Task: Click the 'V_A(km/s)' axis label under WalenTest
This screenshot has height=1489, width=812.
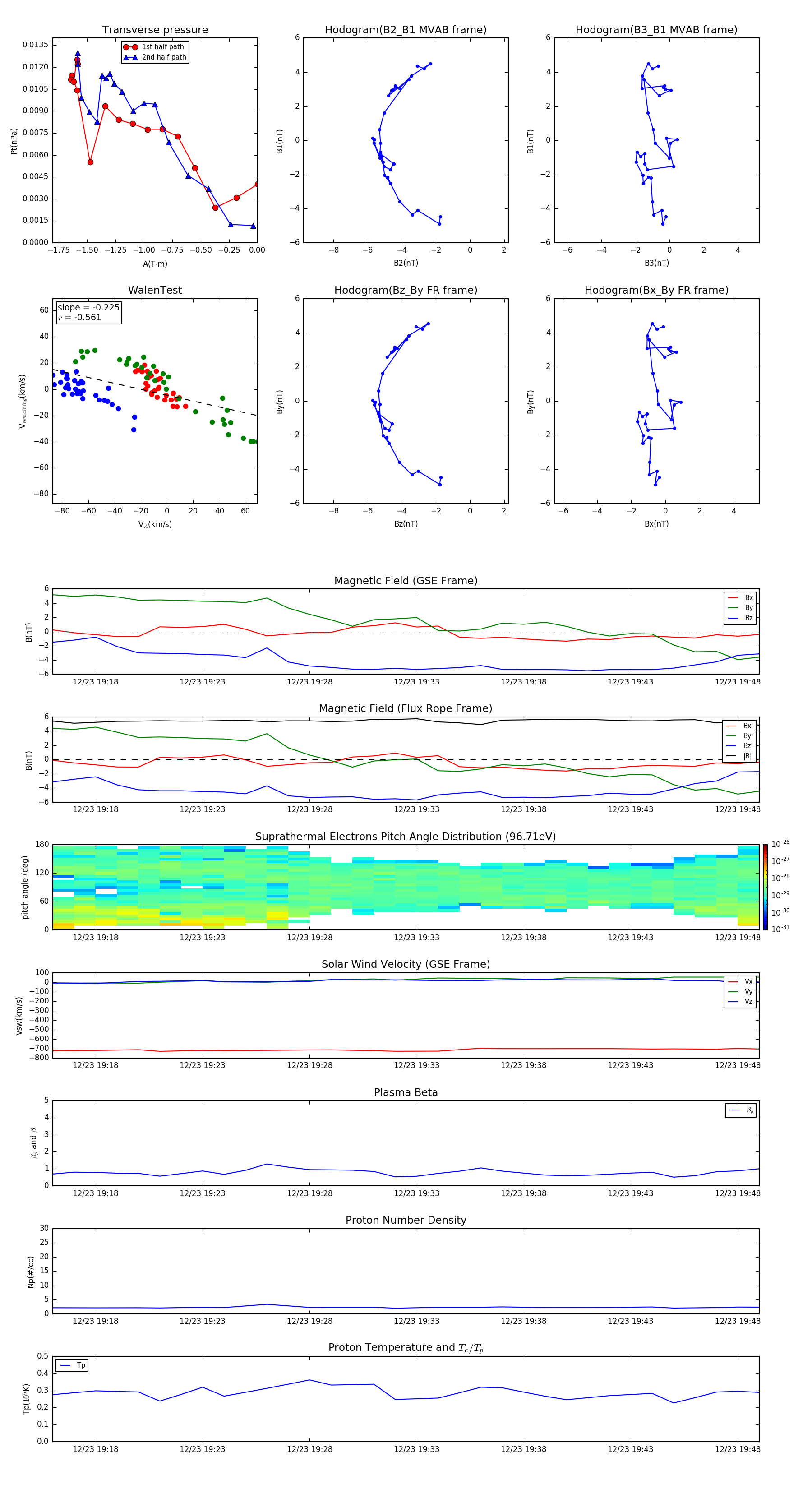Action: click(155, 524)
